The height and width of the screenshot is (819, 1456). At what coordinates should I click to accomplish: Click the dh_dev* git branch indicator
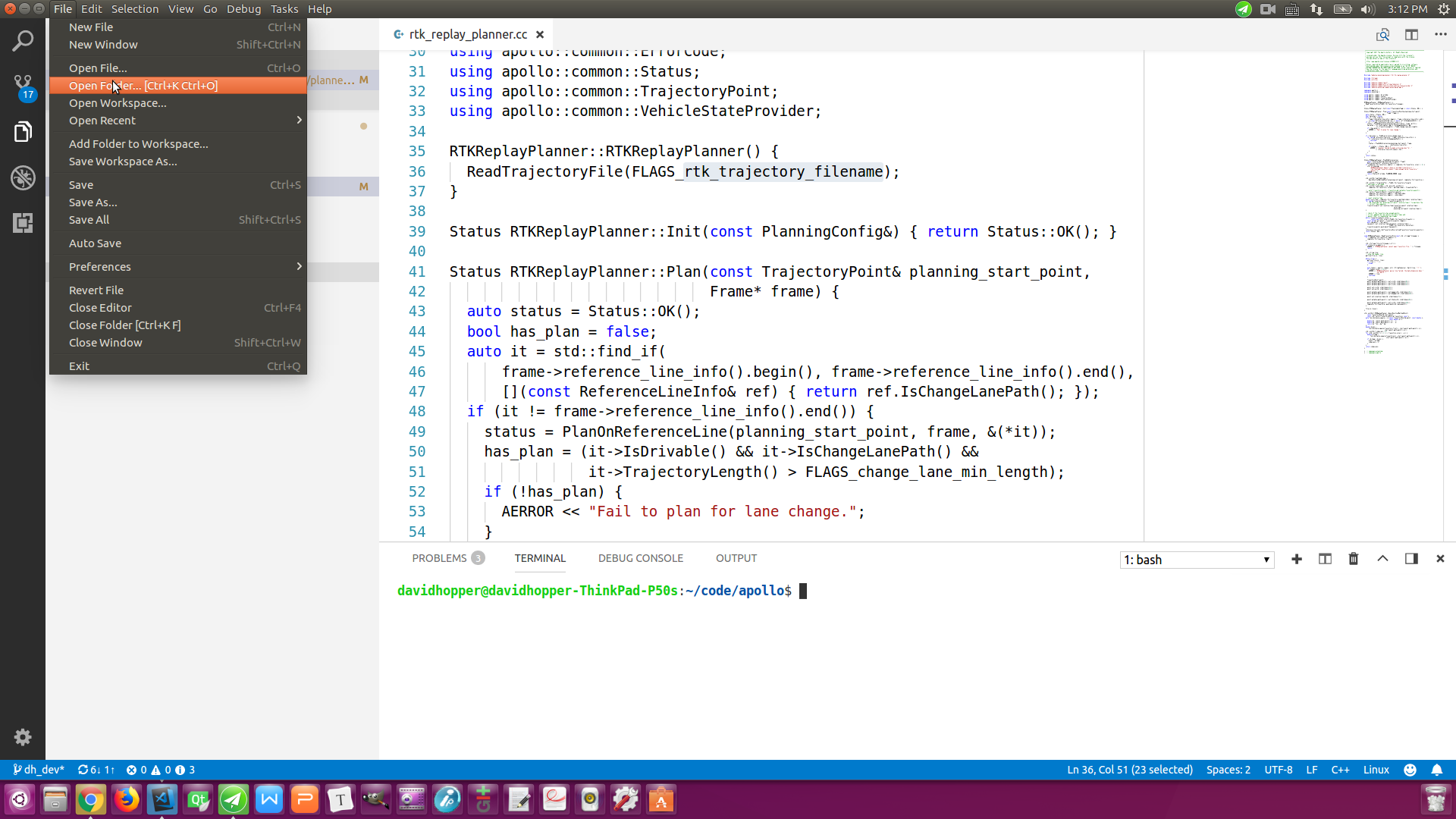pos(39,770)
